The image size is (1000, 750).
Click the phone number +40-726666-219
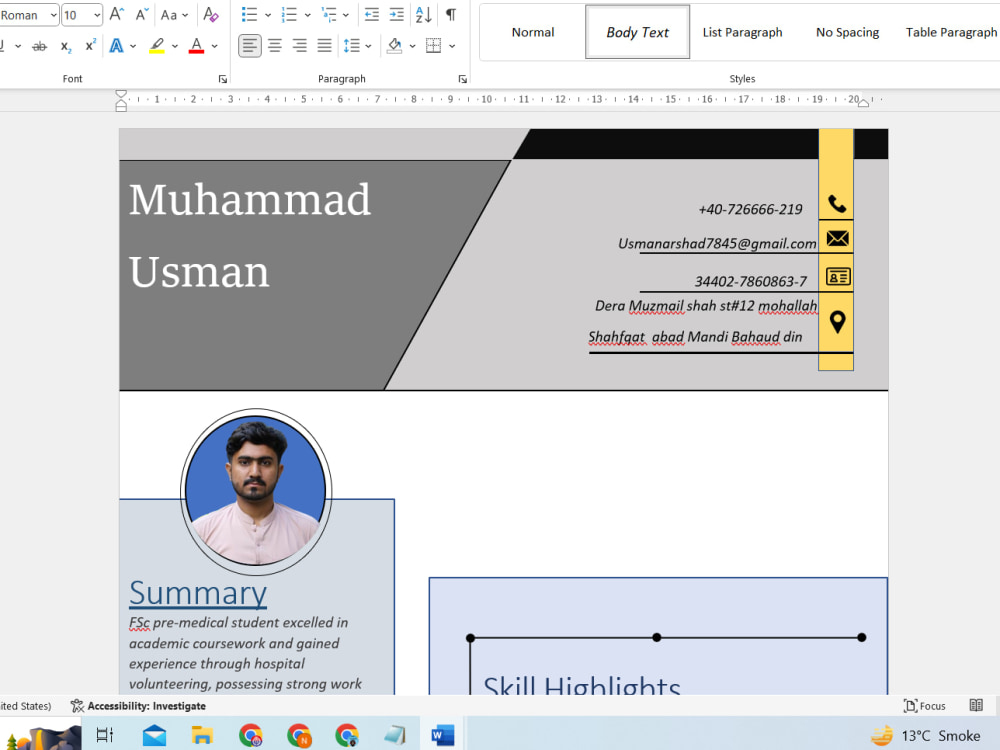(x=750, y=209)
